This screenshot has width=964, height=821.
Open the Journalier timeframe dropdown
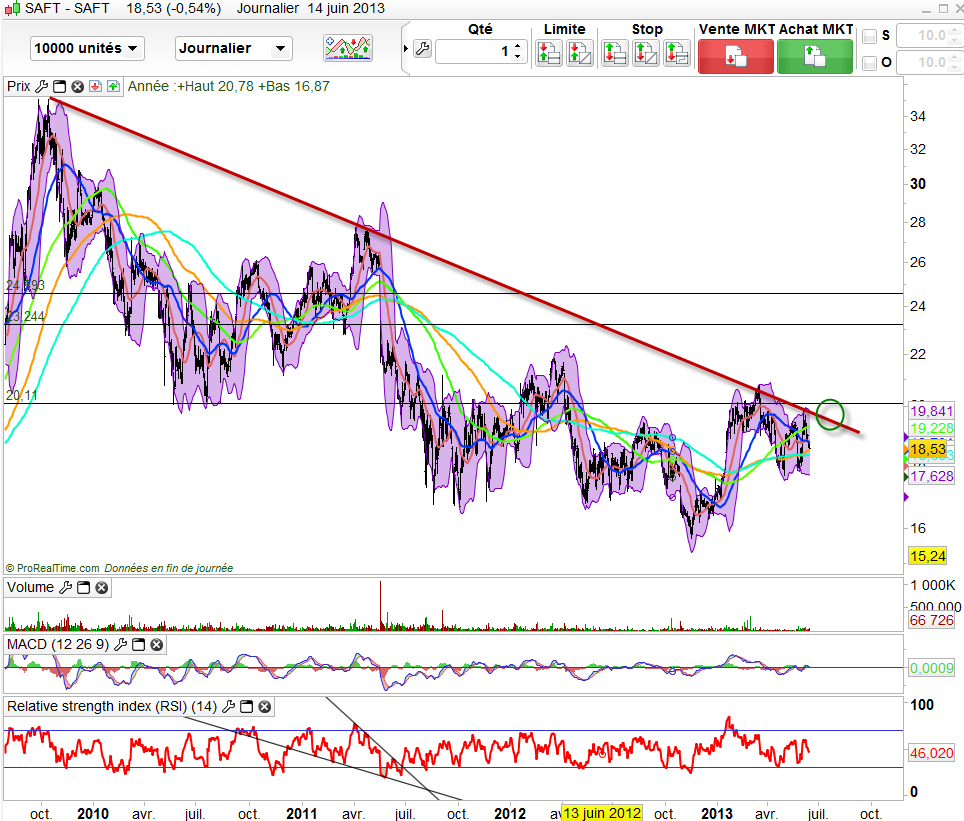coord(233,48)
